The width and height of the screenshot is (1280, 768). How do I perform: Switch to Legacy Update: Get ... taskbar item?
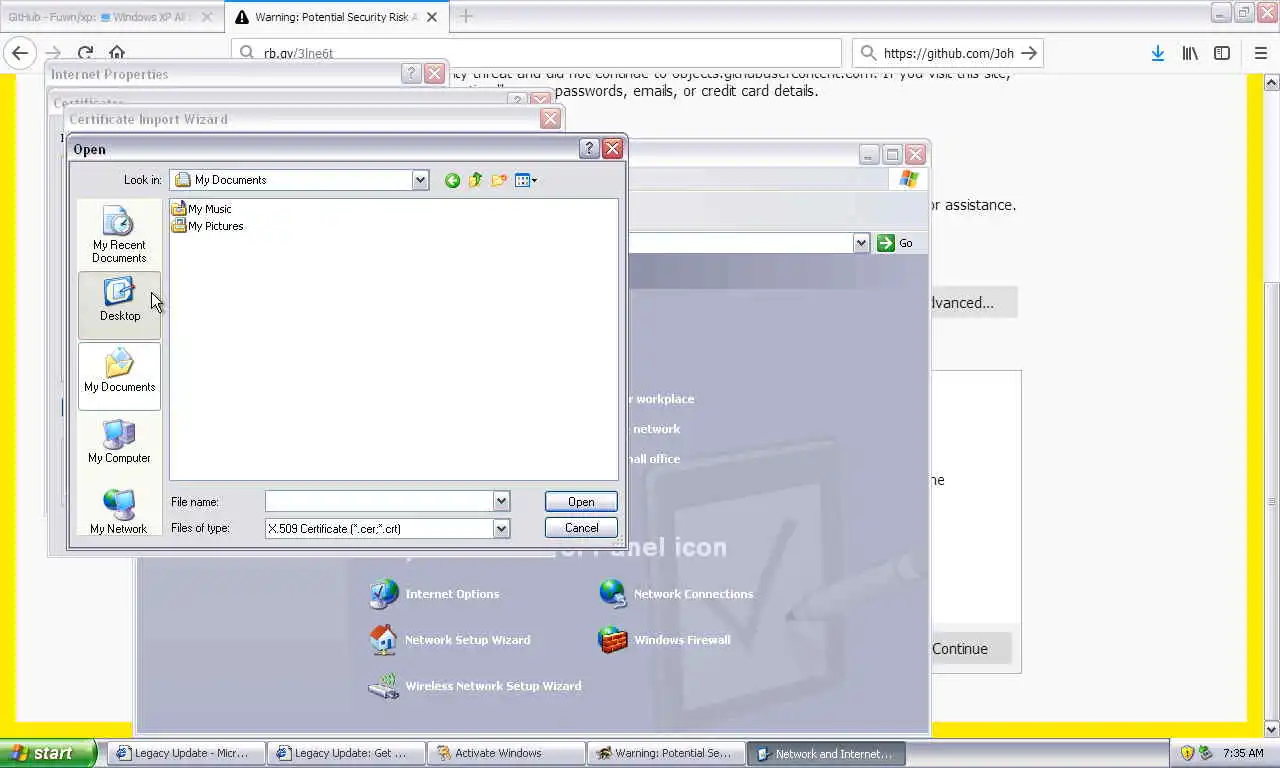point(346,753)
